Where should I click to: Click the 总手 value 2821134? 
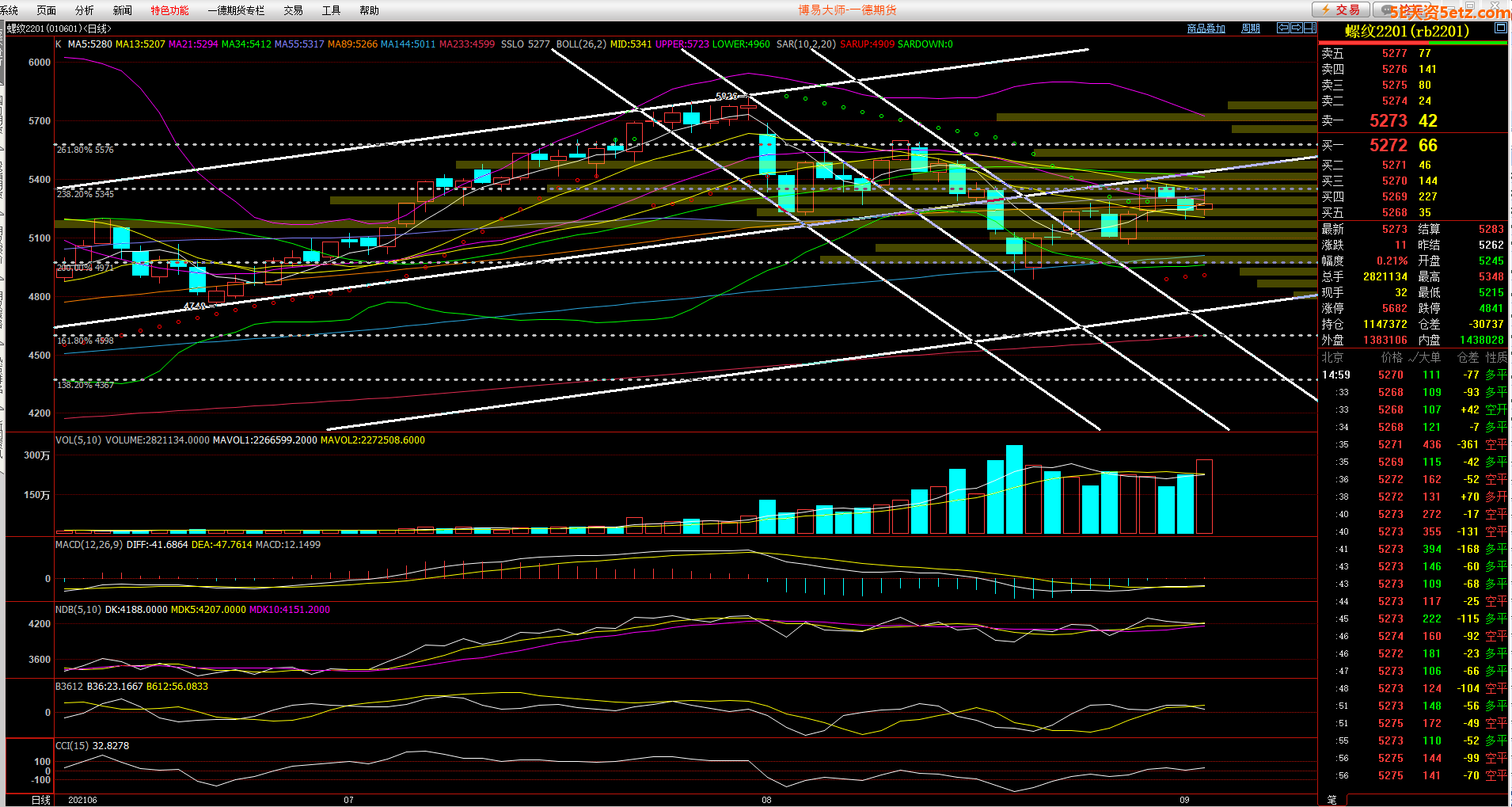[1385, 277]
